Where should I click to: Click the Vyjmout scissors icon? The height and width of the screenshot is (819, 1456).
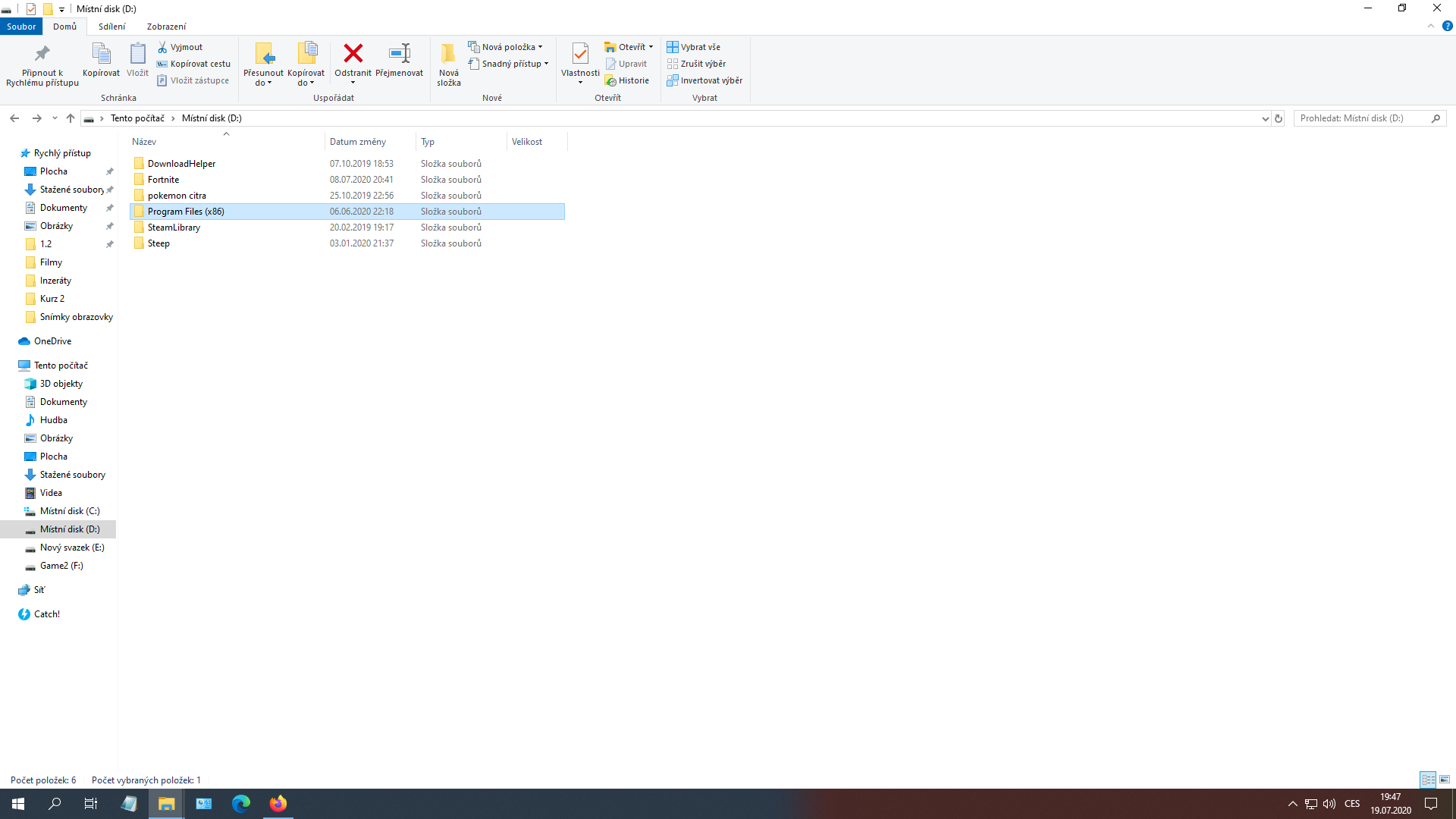tap(162, 47)
